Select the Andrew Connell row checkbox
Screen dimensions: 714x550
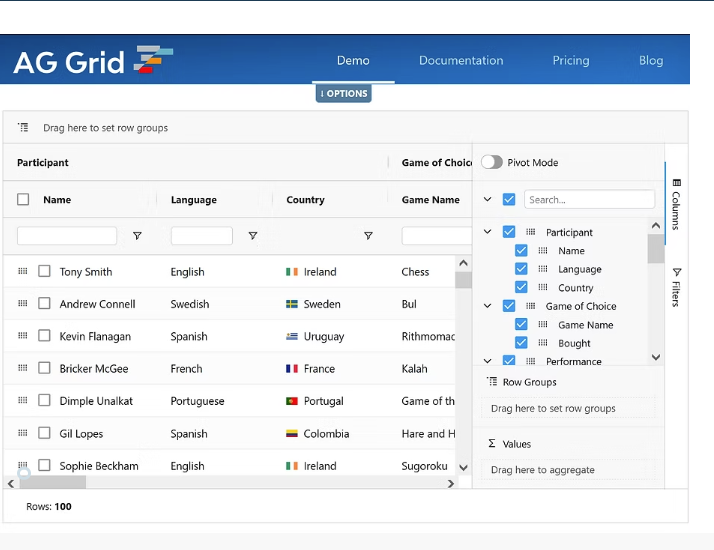tap(44, 303)
